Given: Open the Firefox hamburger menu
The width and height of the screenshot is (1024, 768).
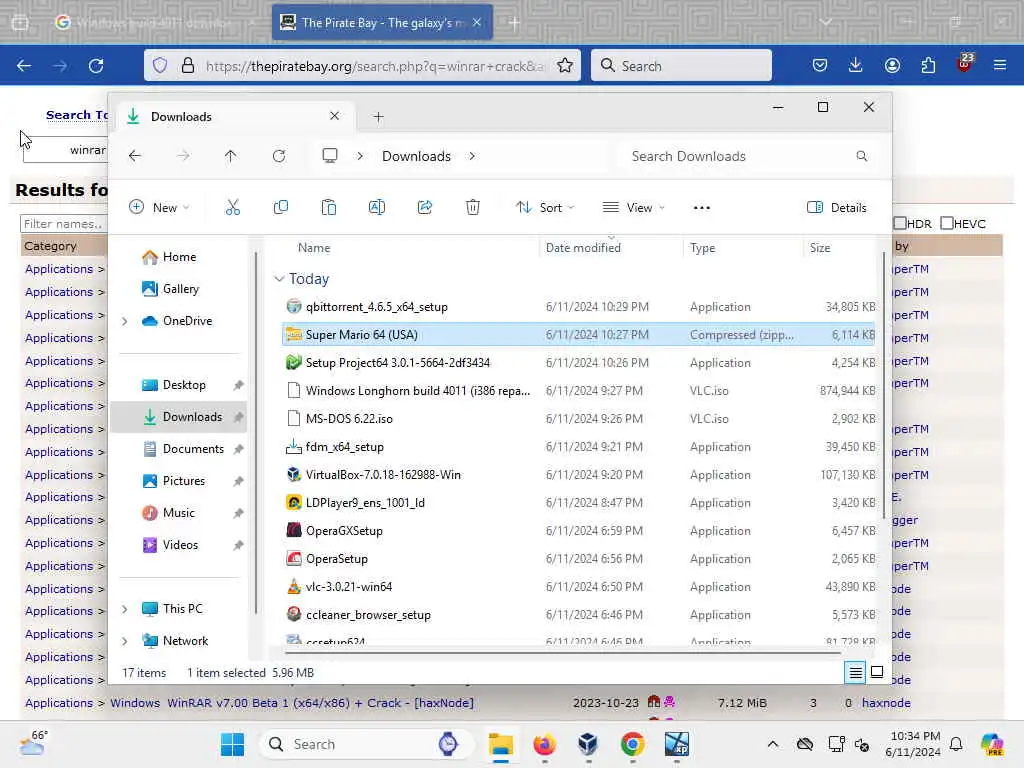Looking at the screenshot, I should [1000, 66].
